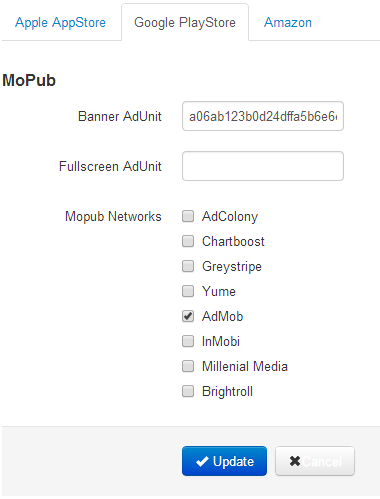Tick the Greystripe checkbox
The width and height of the screenshot is (380, 499).
click(x=188, y=266)
